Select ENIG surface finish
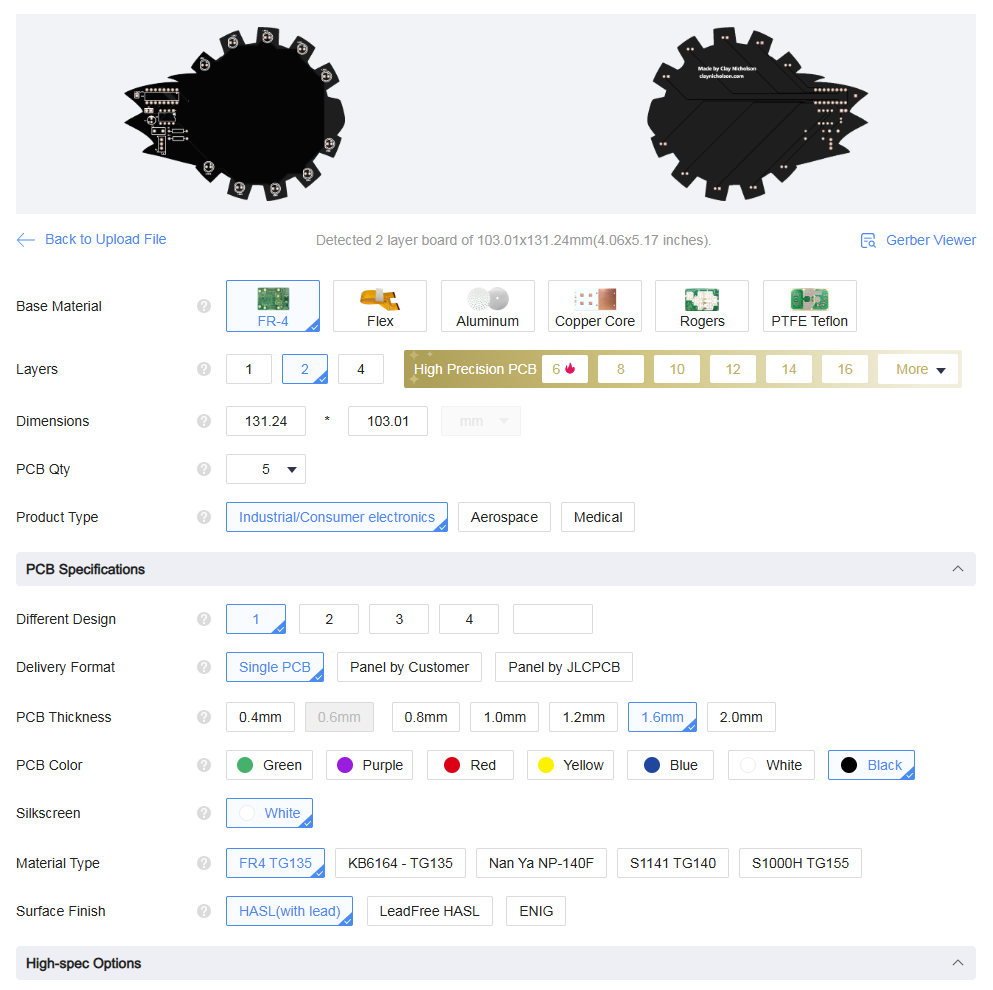 (536, 911)
